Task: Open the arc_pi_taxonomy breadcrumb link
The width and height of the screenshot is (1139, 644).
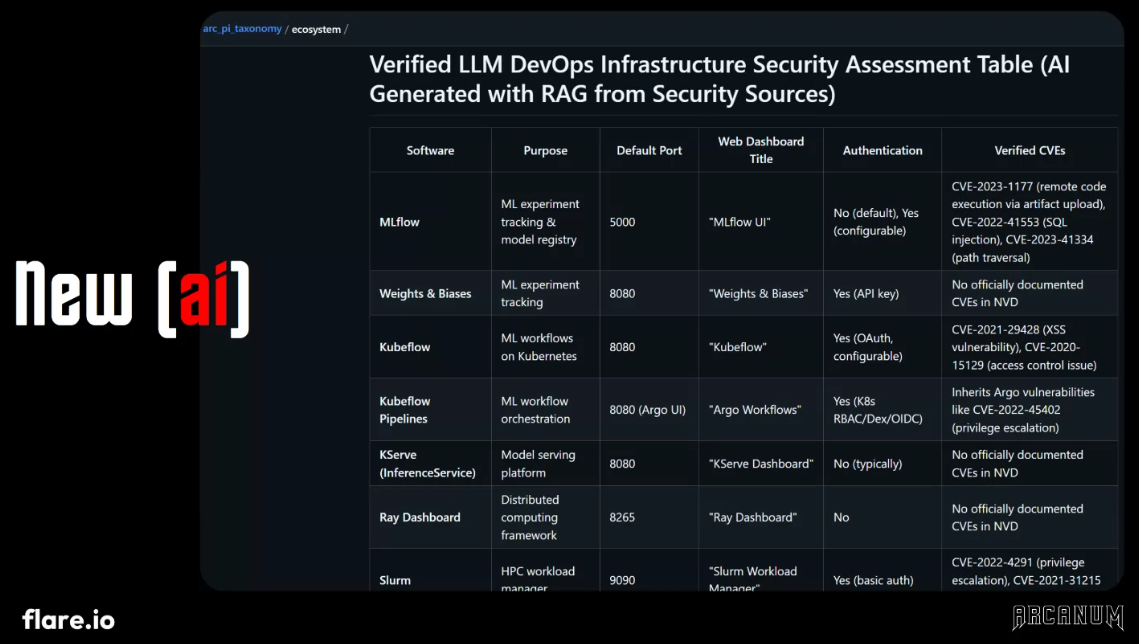Action: 242,29
